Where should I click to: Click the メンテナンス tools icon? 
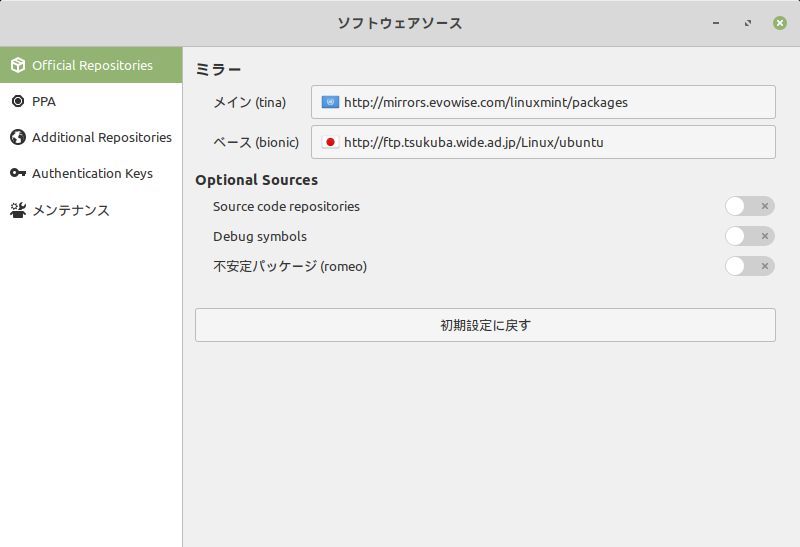pyautogui.click(x=17, y=210)
